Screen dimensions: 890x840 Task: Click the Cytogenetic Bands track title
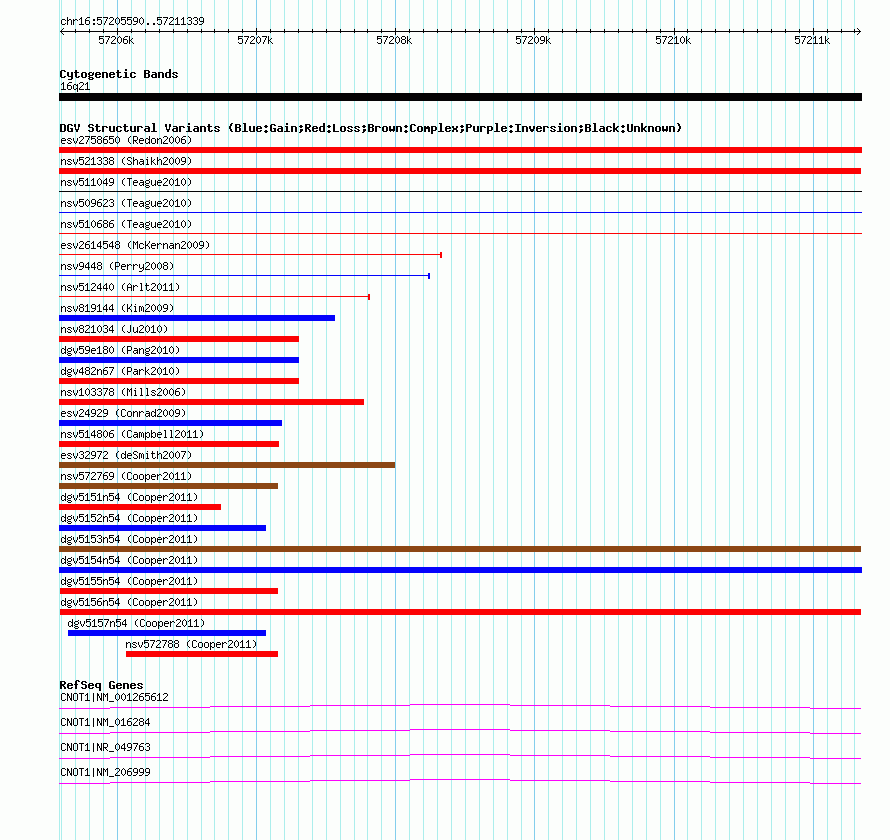pyautogui.click(x=119, y=74)
